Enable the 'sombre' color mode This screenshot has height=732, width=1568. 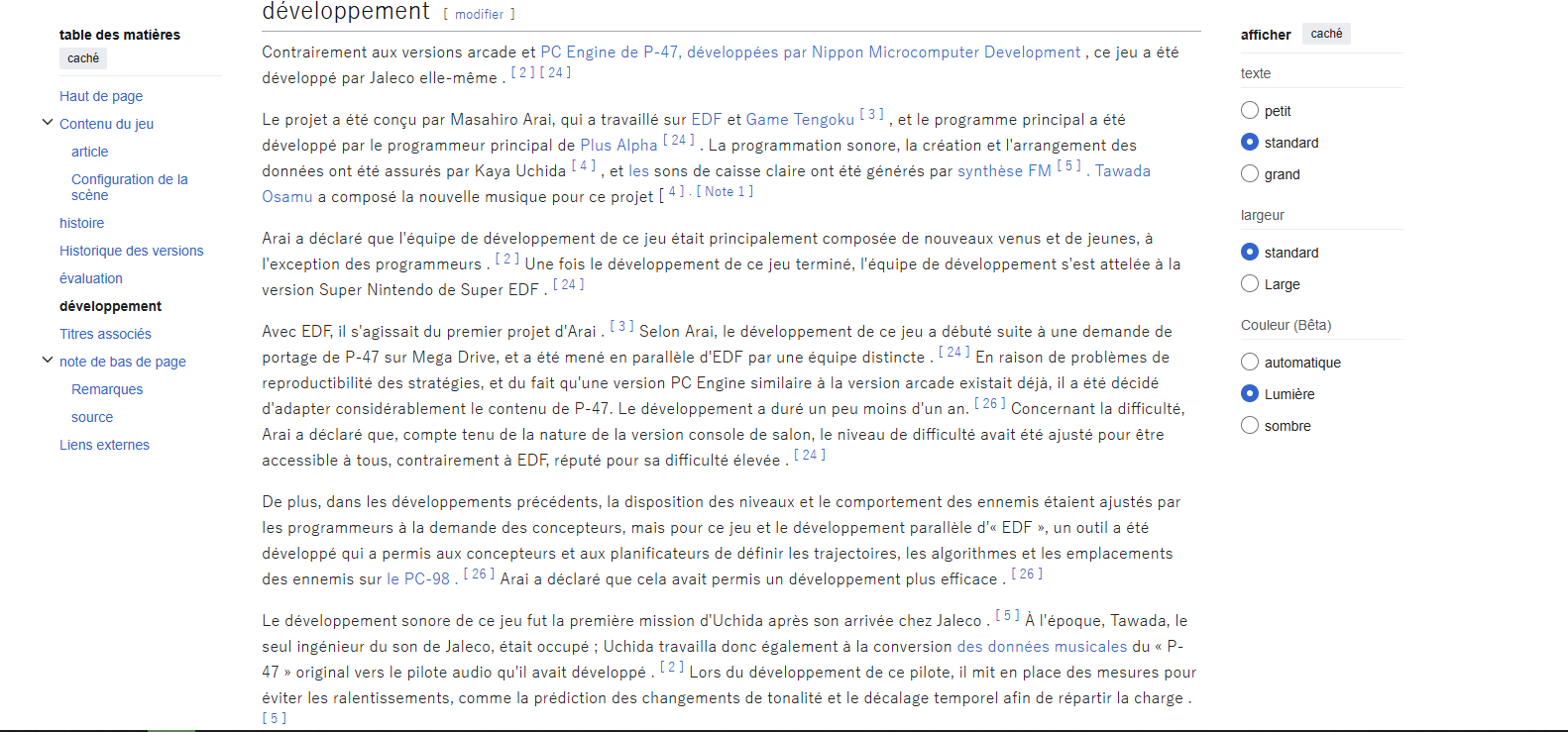pos(1250,426)
